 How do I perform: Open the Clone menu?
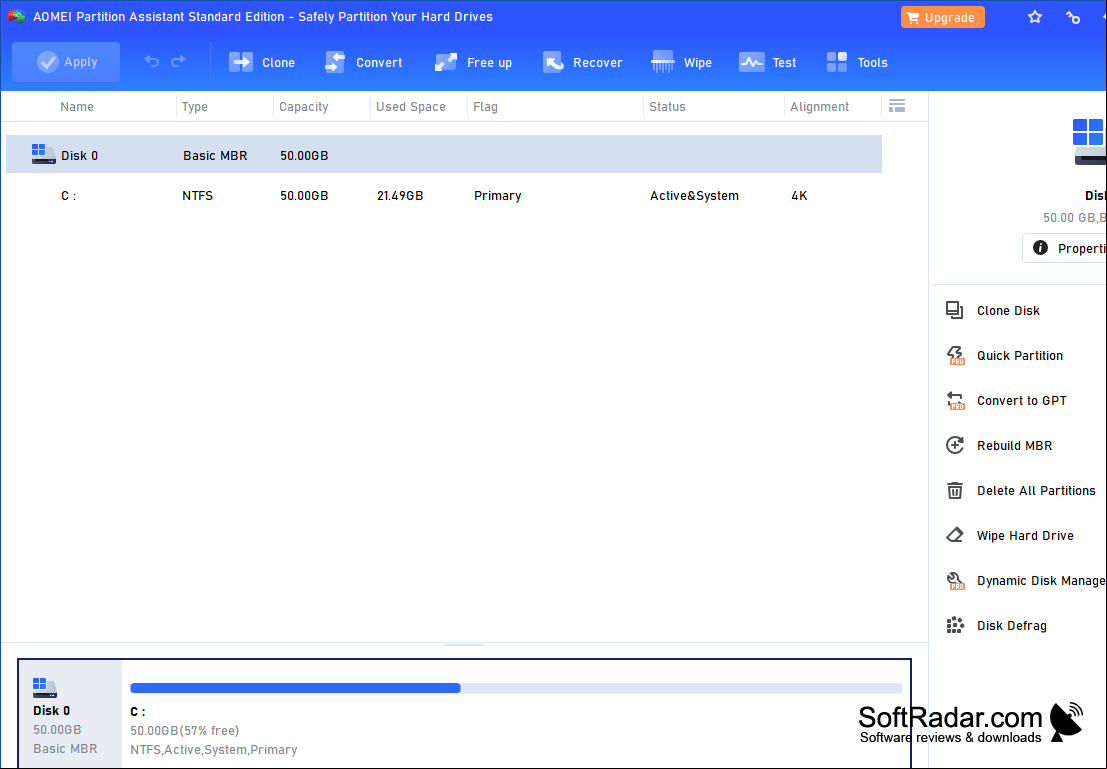pyautogui.click(x=262, y=63)
